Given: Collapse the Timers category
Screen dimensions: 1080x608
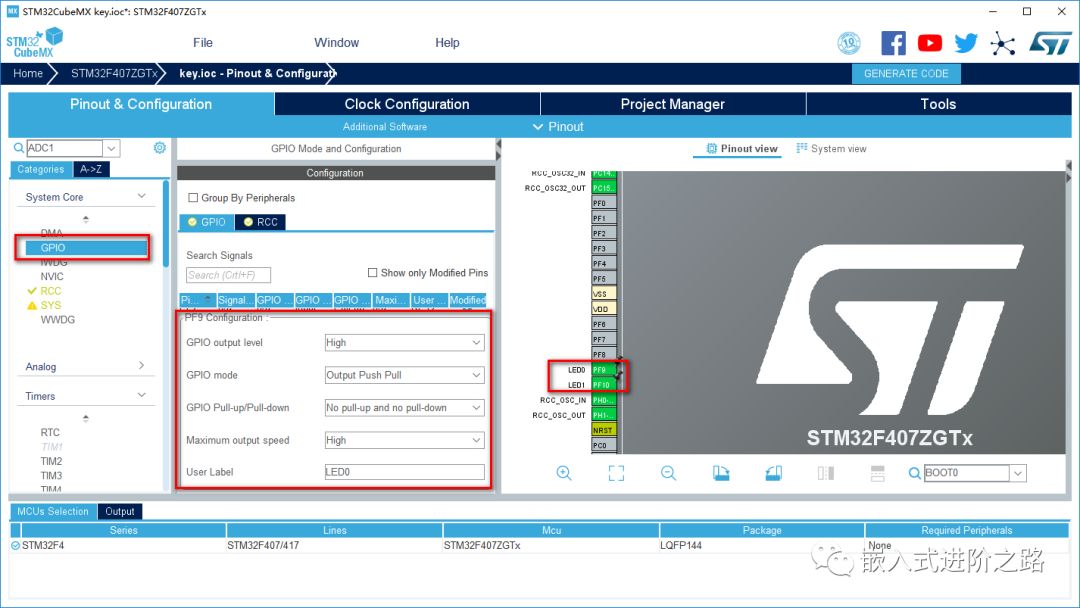Looking at the screenshot, I should click(x=141, y=395).
